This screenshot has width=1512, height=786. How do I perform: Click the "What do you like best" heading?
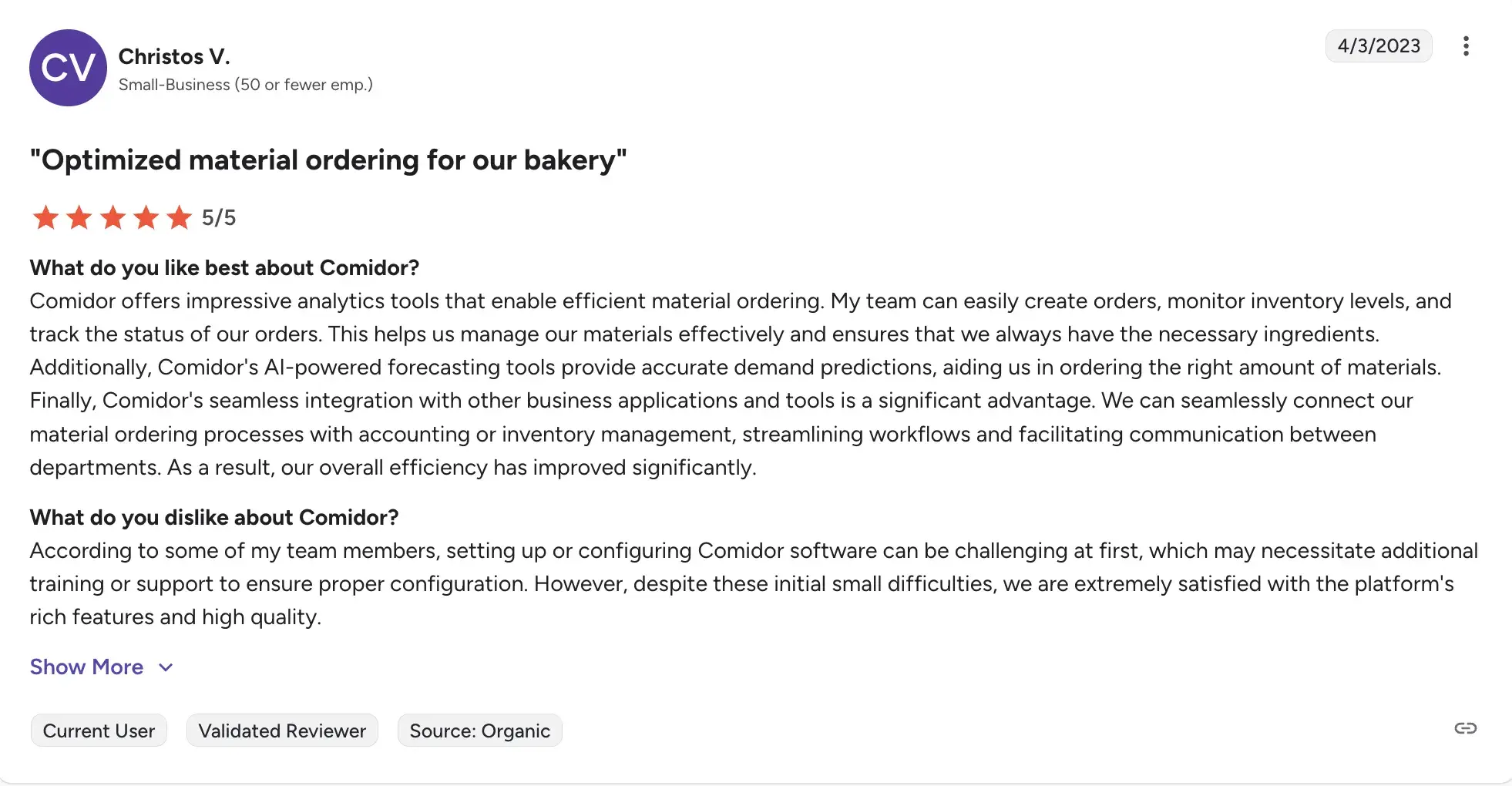[x=224, y=268]
